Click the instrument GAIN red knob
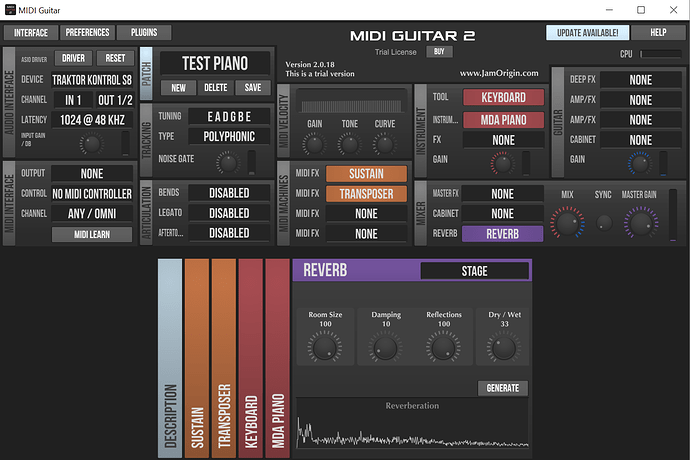 (x=503, y=163)
